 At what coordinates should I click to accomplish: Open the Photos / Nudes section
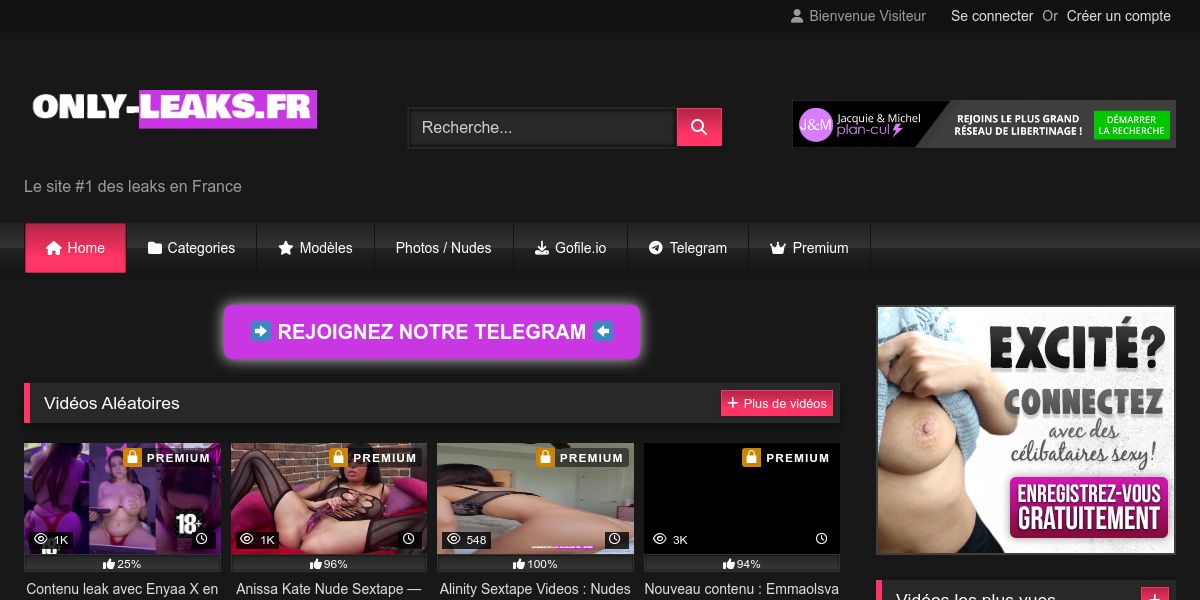[x=443, y=248]
